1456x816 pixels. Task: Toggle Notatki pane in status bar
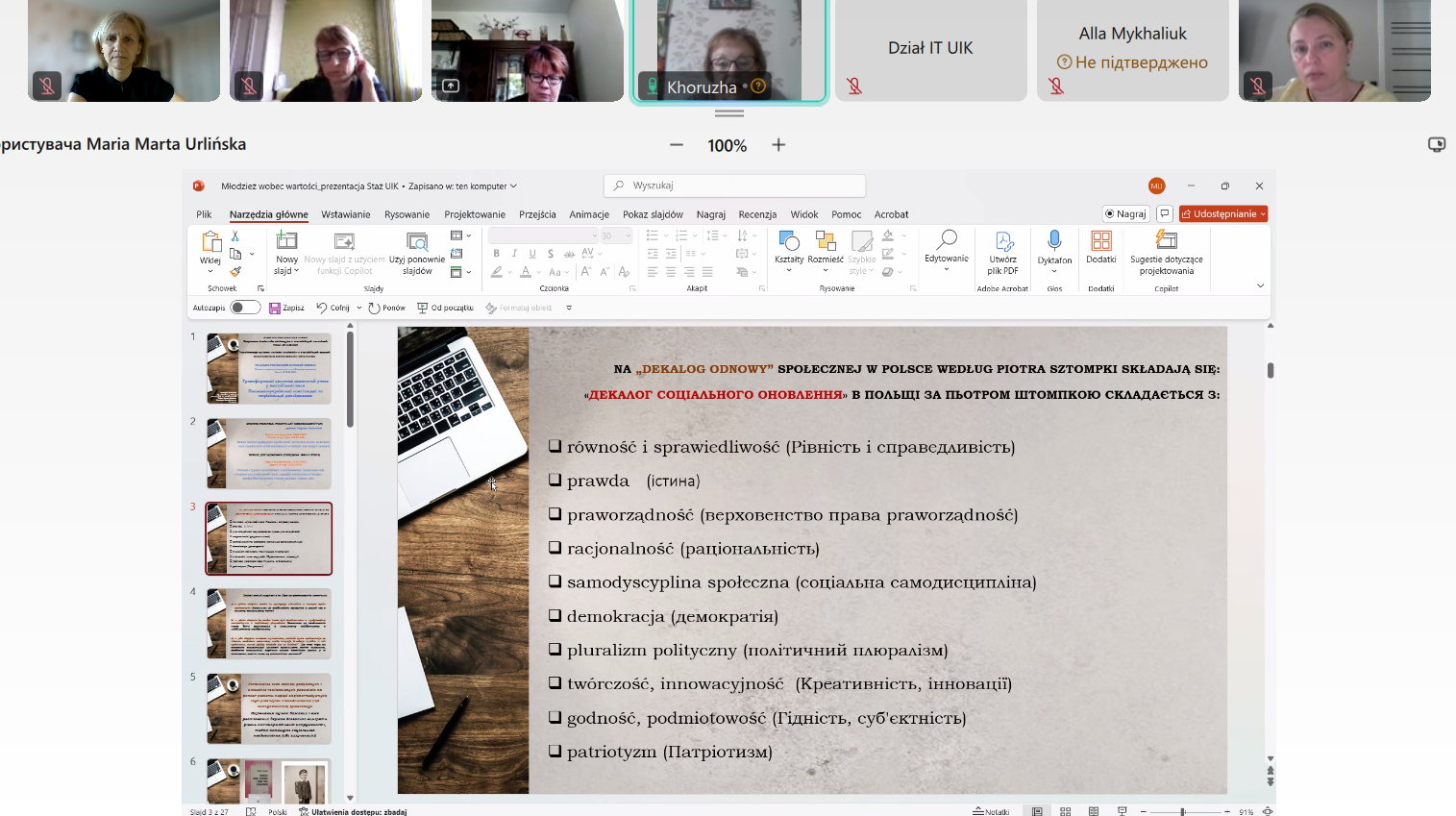pyautogui.click(x=991, y=811)
